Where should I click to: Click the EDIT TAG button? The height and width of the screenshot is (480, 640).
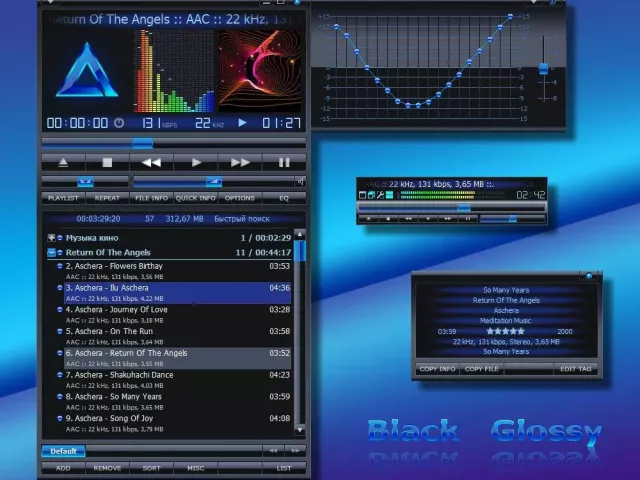tap(576, 369)
